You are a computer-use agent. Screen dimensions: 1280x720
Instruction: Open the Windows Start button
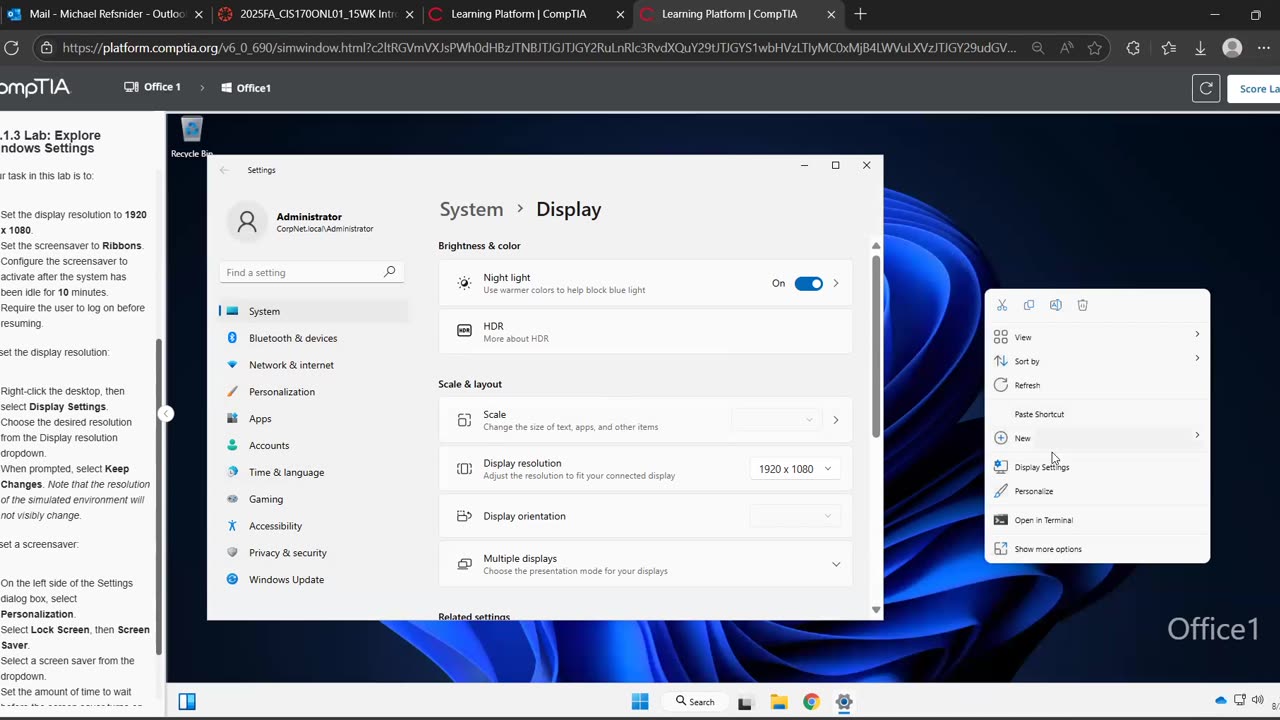tap(640, 702)
